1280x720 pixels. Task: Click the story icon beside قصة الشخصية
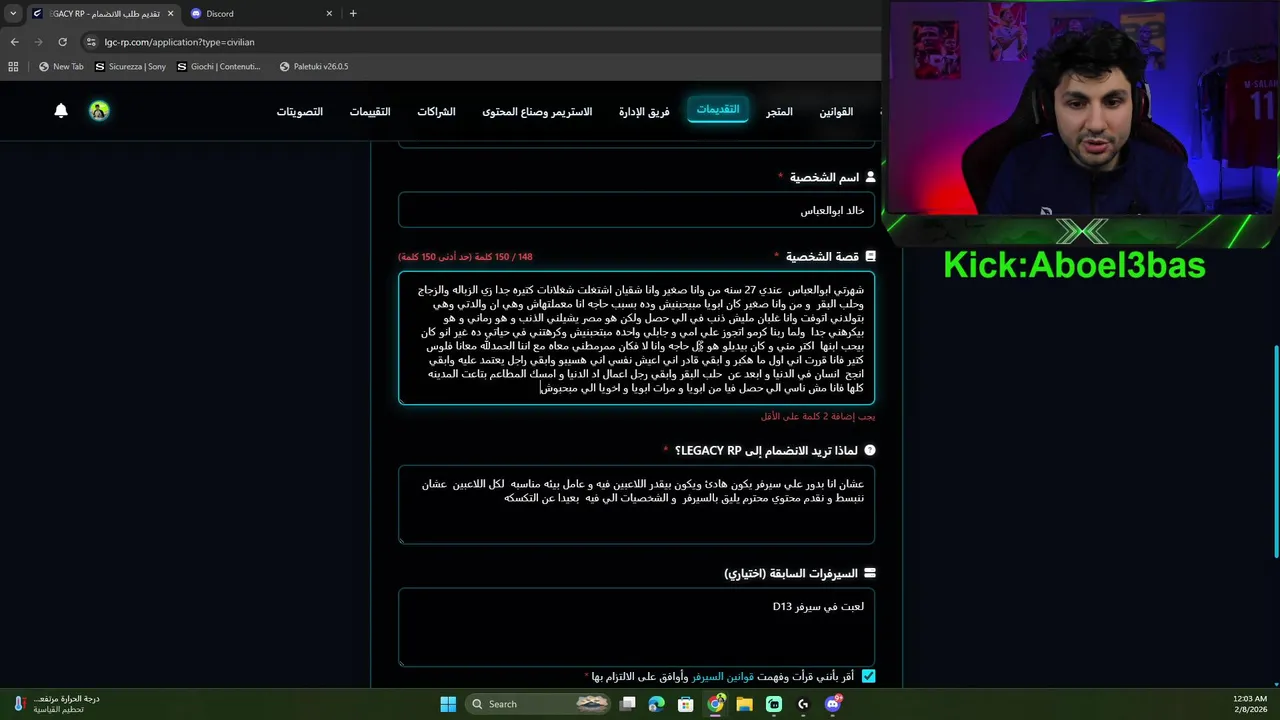coord(869,257)
